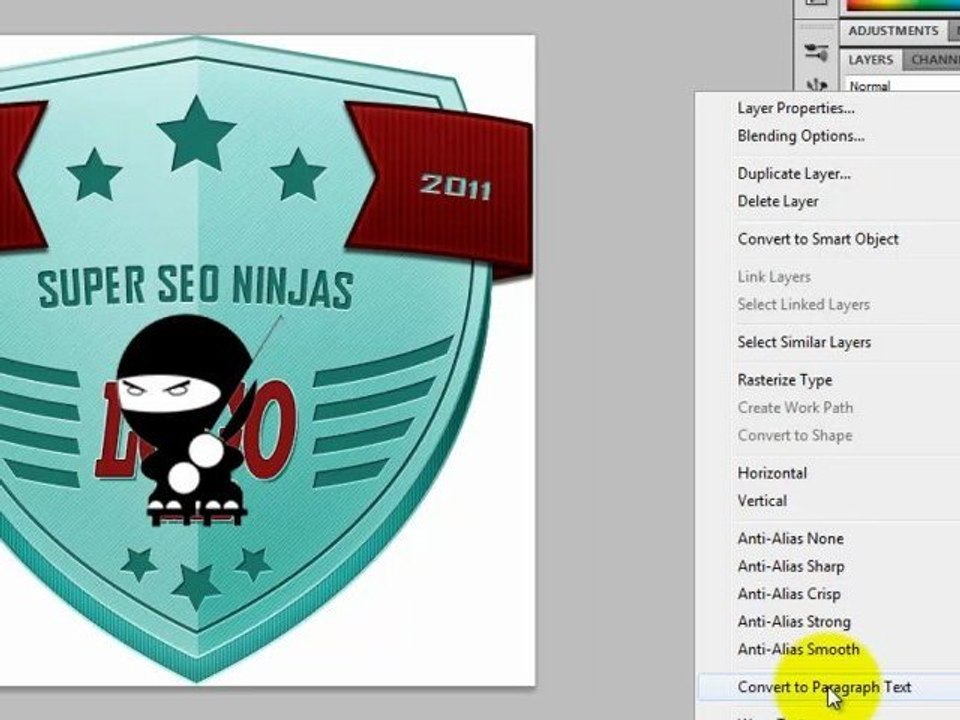
Task: Choose Duplicate Layer menu entry
Action: tap(794, 174)
